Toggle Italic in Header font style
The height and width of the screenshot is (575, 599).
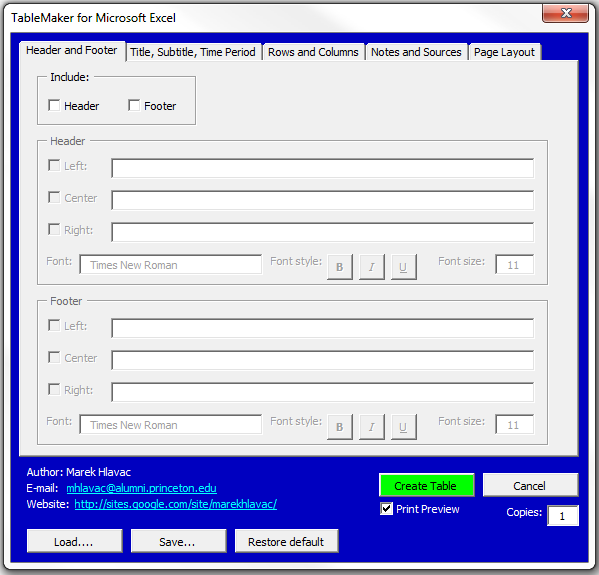pos(372,267)
